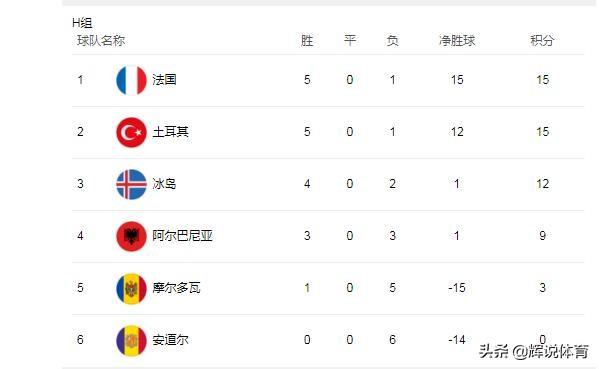This screenshot has height=369, width=599.
Task: Click the Turkey flag icon
Action: coord(131,132)
